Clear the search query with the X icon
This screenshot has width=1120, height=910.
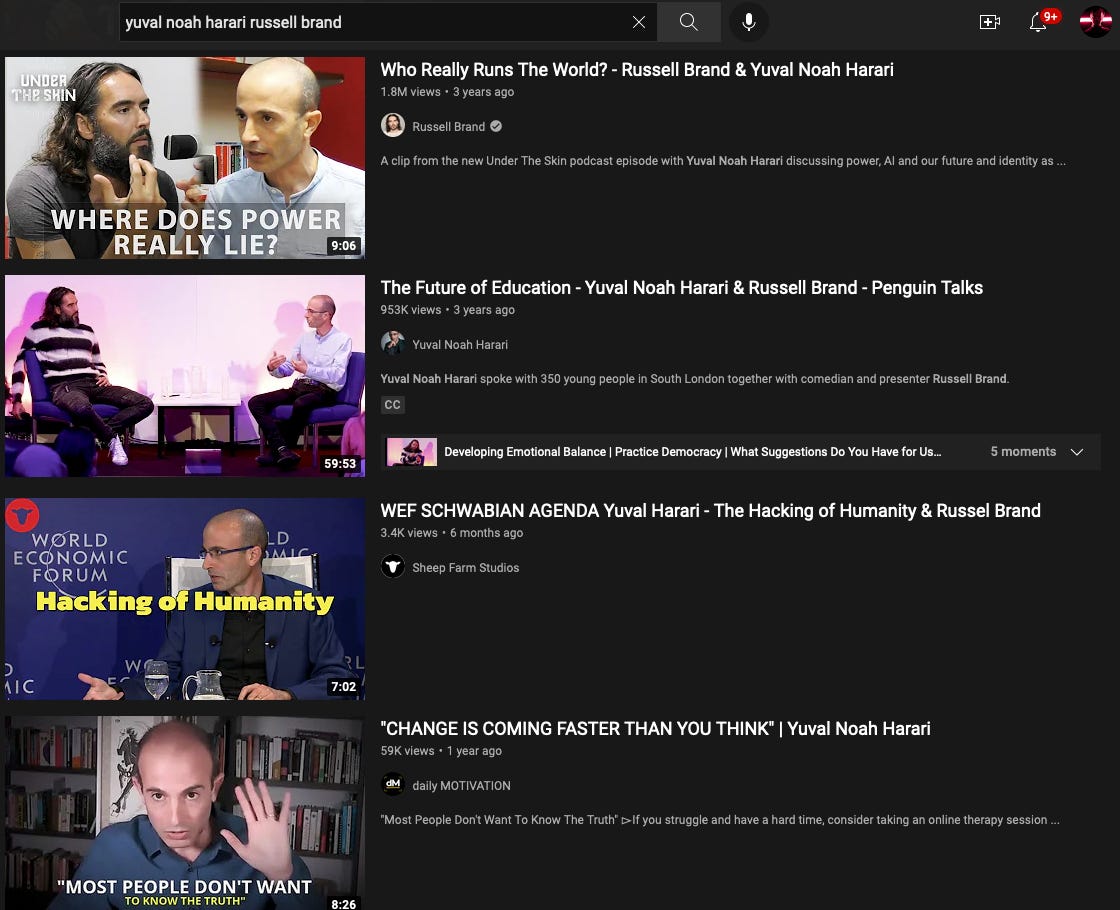pos(639,22)
